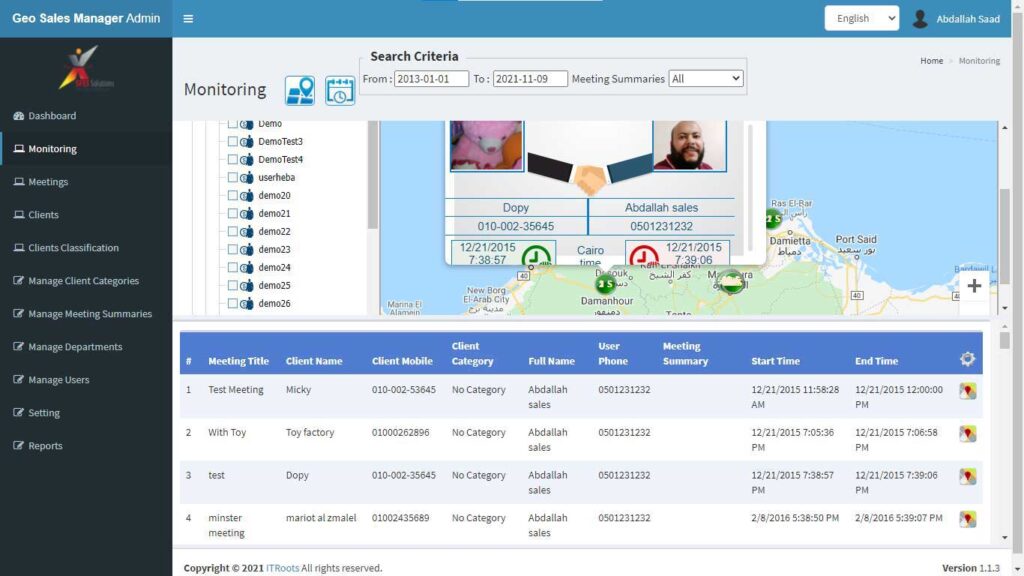Toggle the hamburger sidebar menu

[x=188, y=19]
